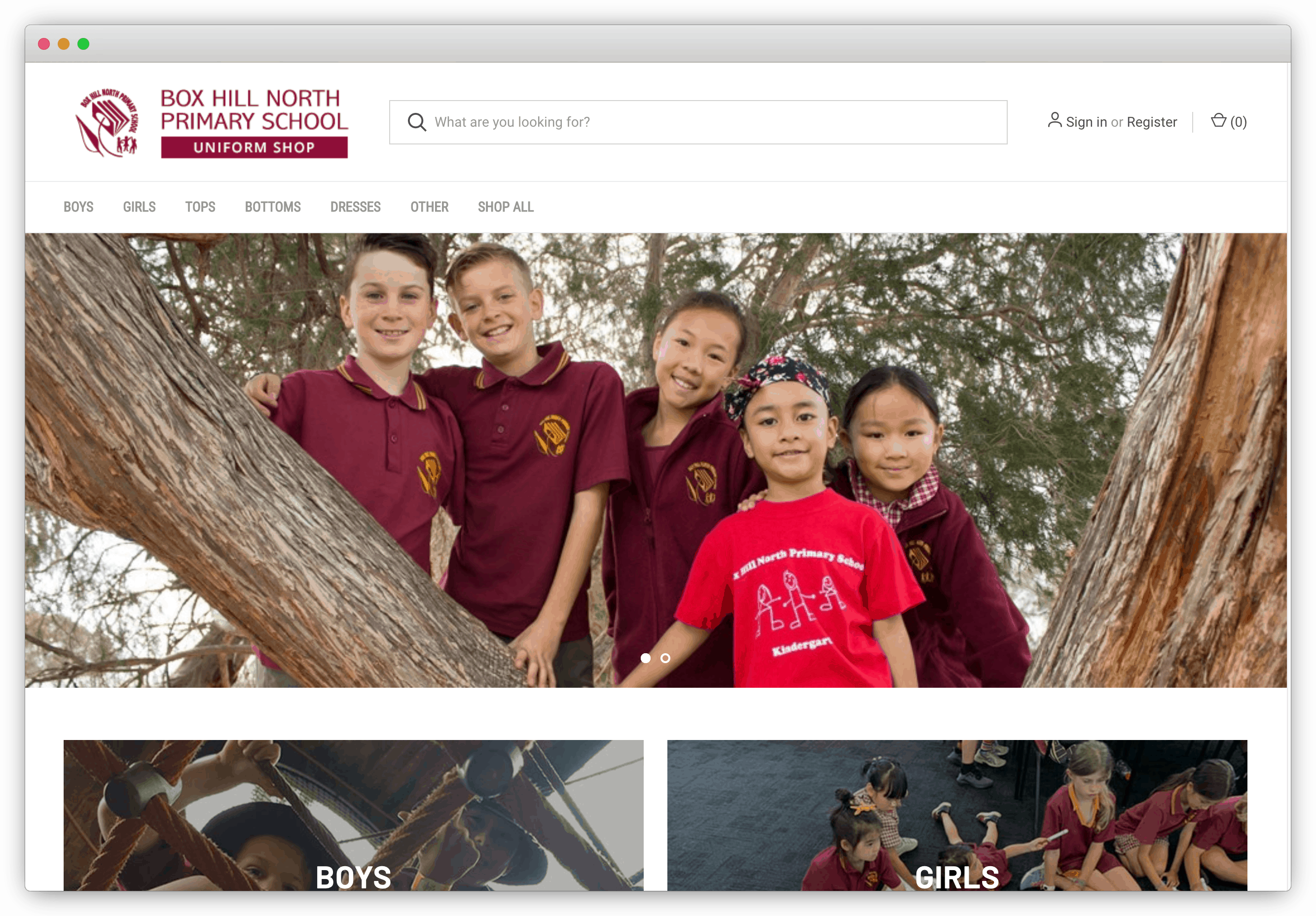This screenshot has width=1316, height=916.
Task: Click the user account icon
Action: coord(1055,120)
